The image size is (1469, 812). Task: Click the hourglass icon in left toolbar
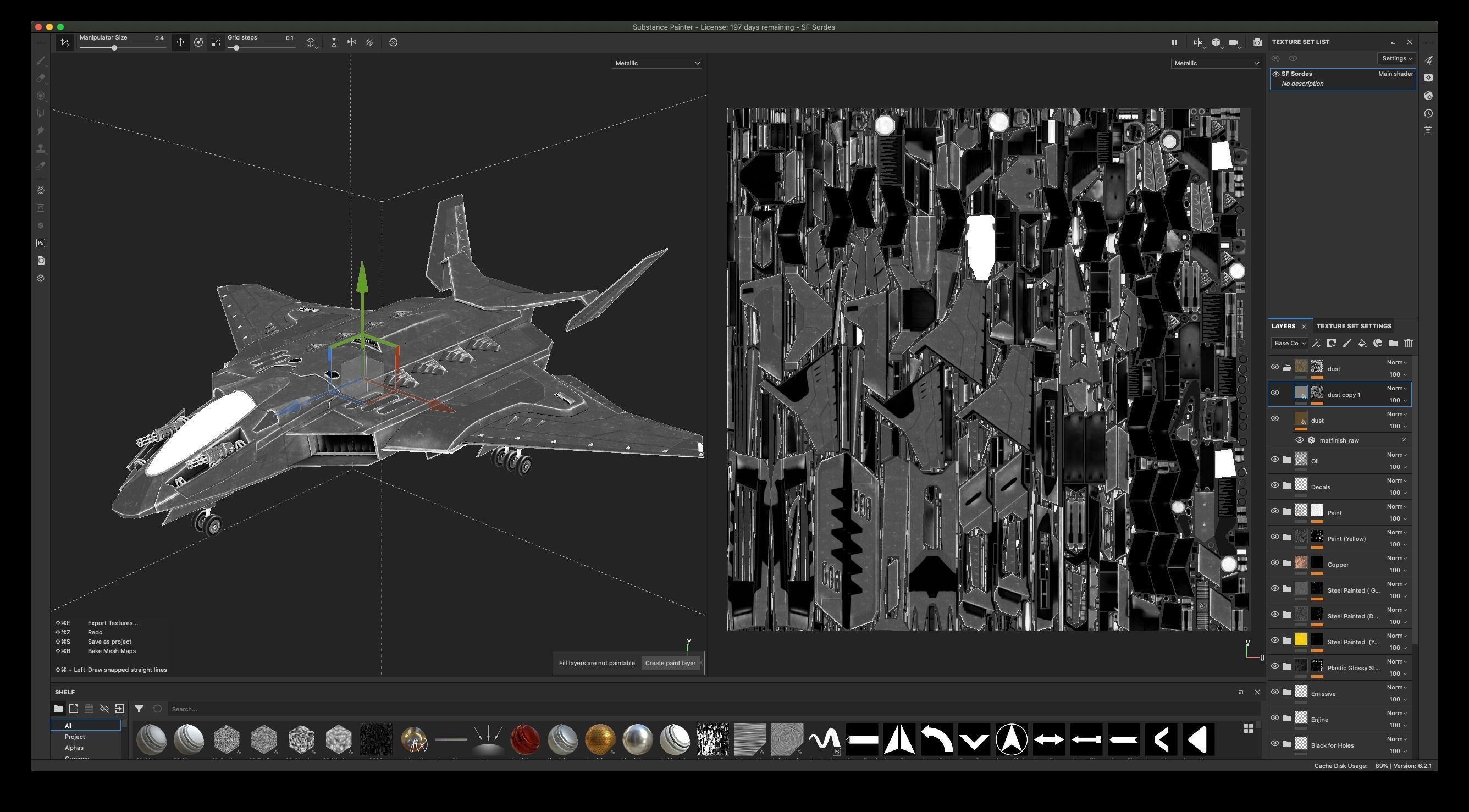click(x=41, y=208)
